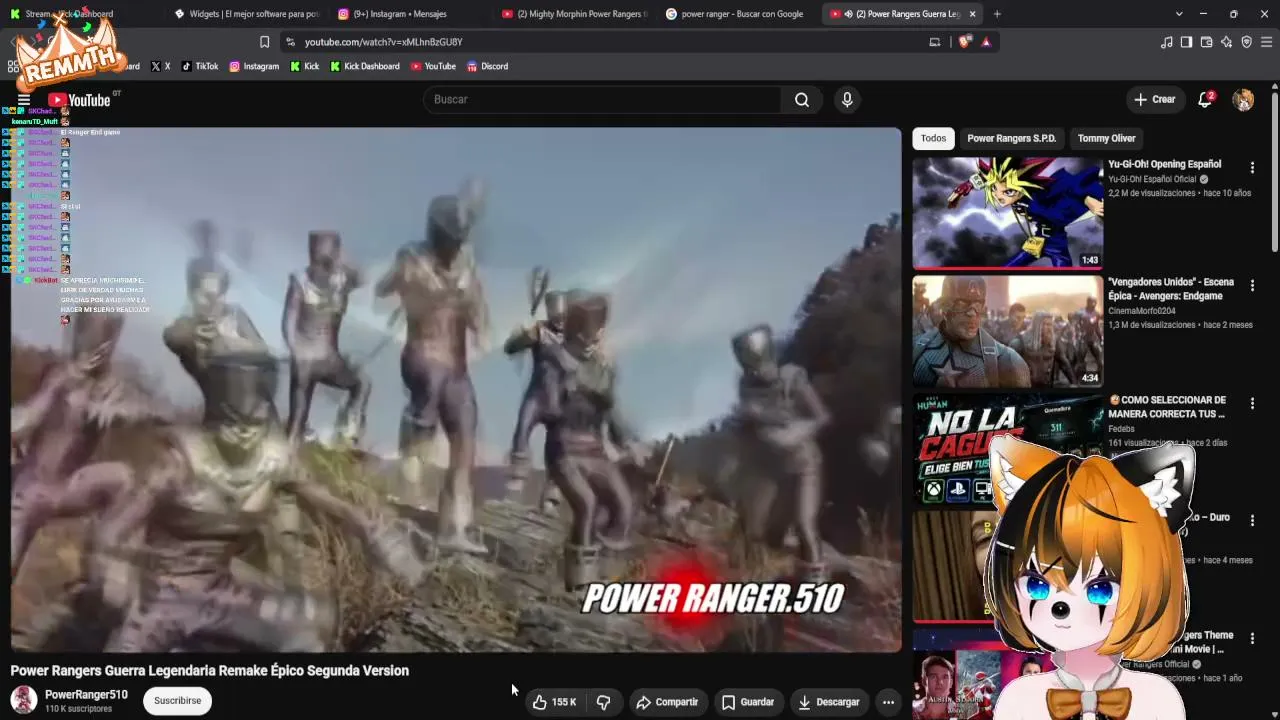
Task: Select the Tommy Oliver filter chip
Action: [x=1106, y=138]
